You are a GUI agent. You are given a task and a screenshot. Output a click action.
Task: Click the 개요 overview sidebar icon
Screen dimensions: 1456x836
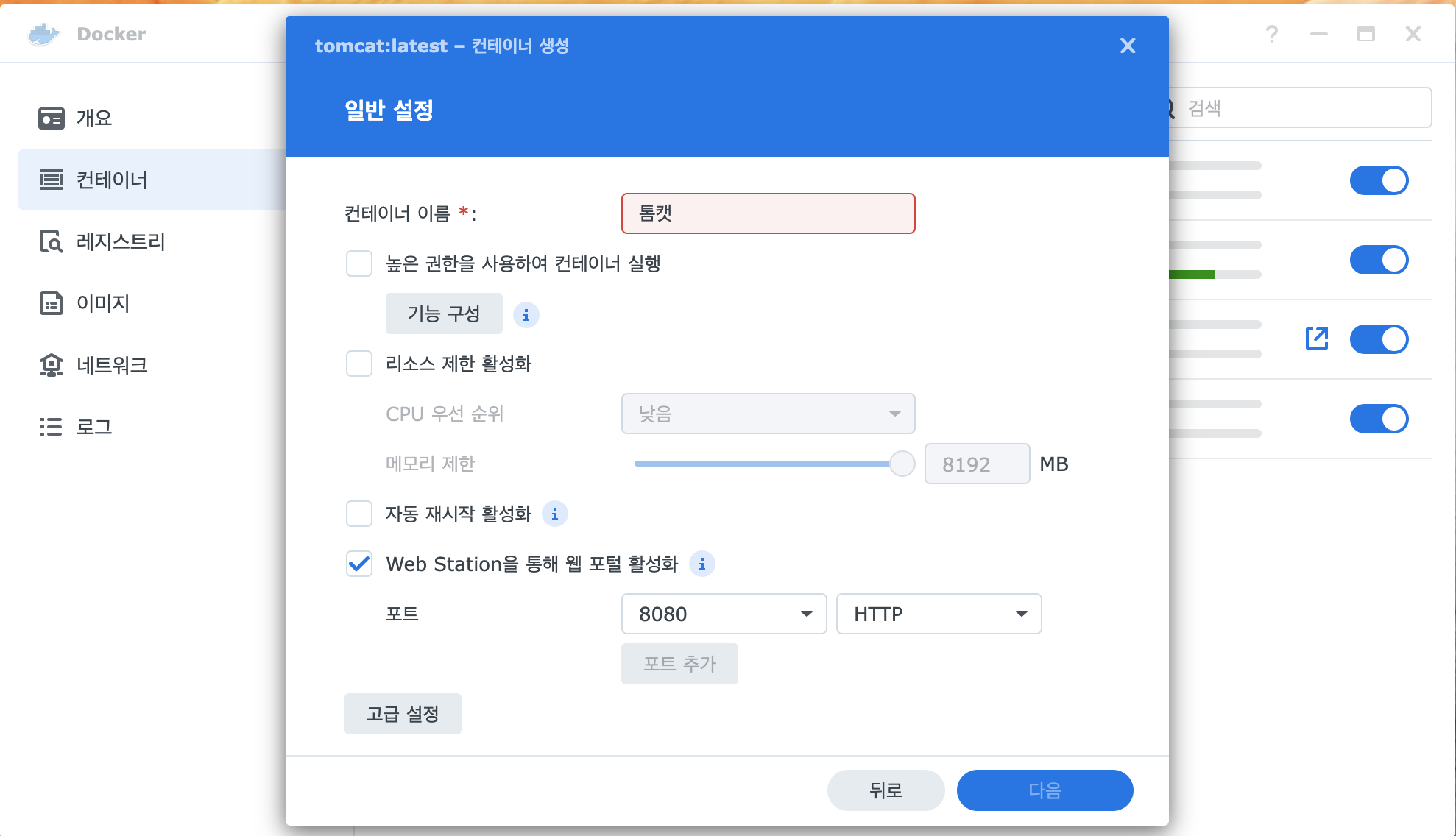click(x=51, y=118)
